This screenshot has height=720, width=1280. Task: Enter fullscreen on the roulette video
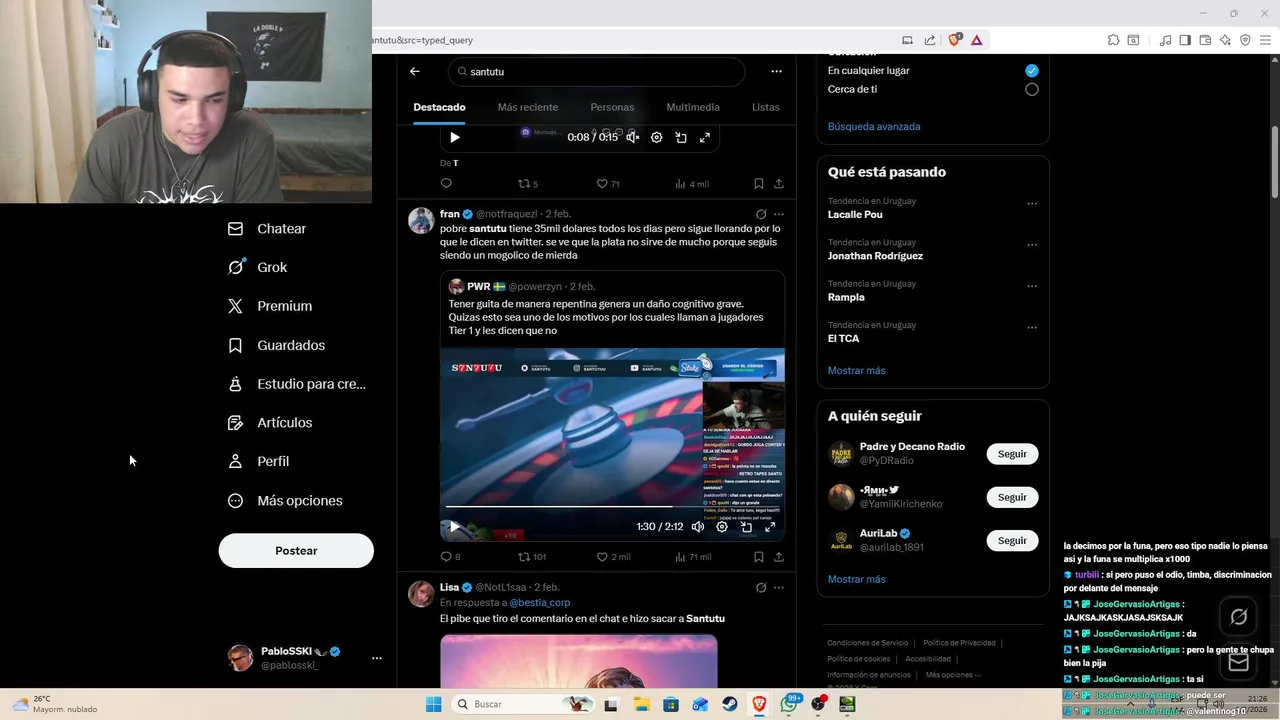(x=770, y=526)
